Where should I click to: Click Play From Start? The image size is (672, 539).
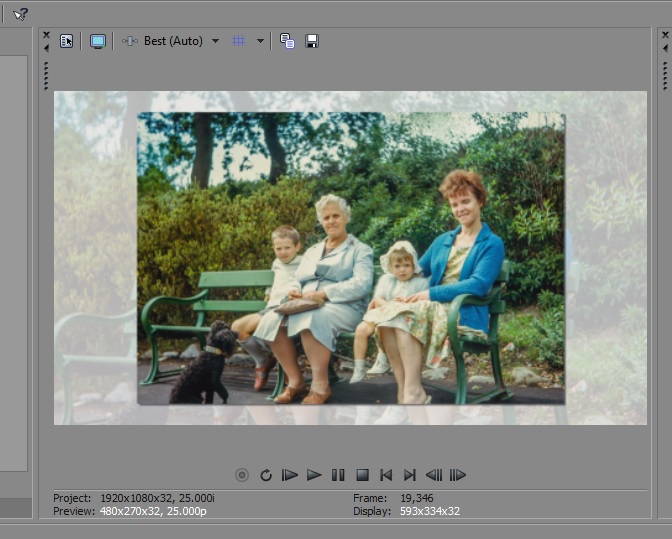290,475
